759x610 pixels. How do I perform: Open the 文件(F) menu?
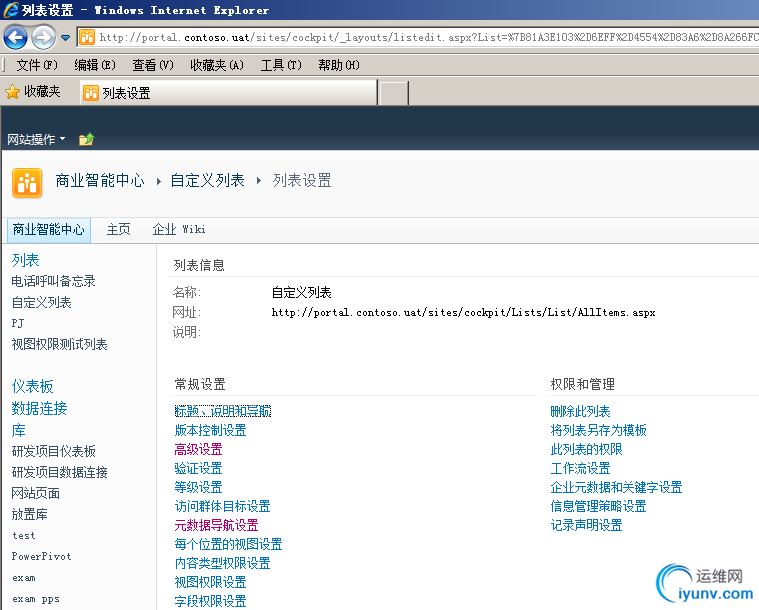click(x=37, y=65)
